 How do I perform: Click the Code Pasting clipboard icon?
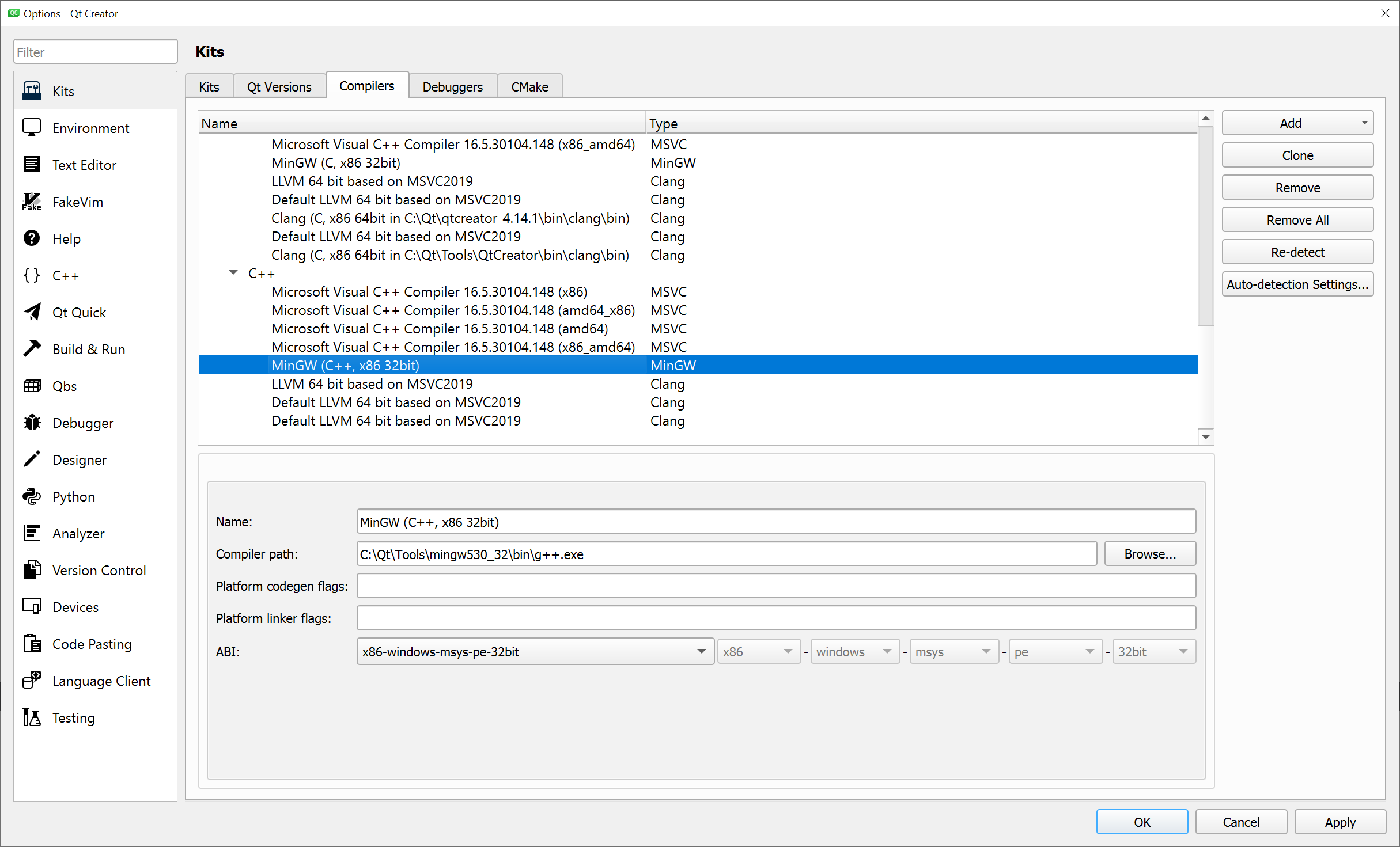click(32, 644)
